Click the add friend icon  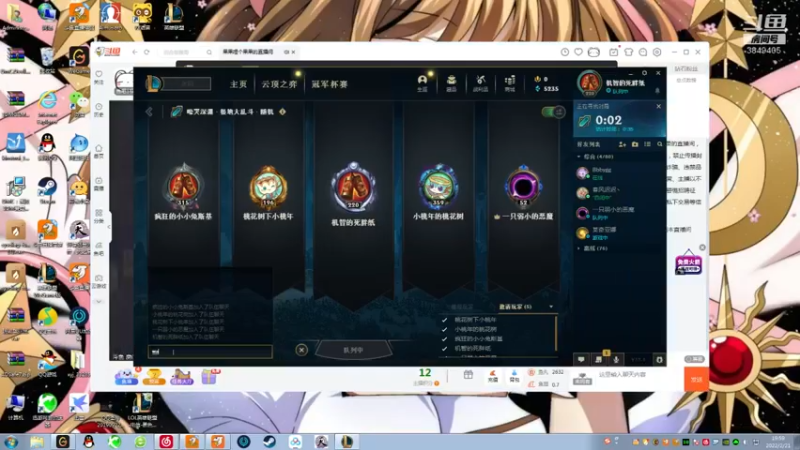(x=622, y=144)
